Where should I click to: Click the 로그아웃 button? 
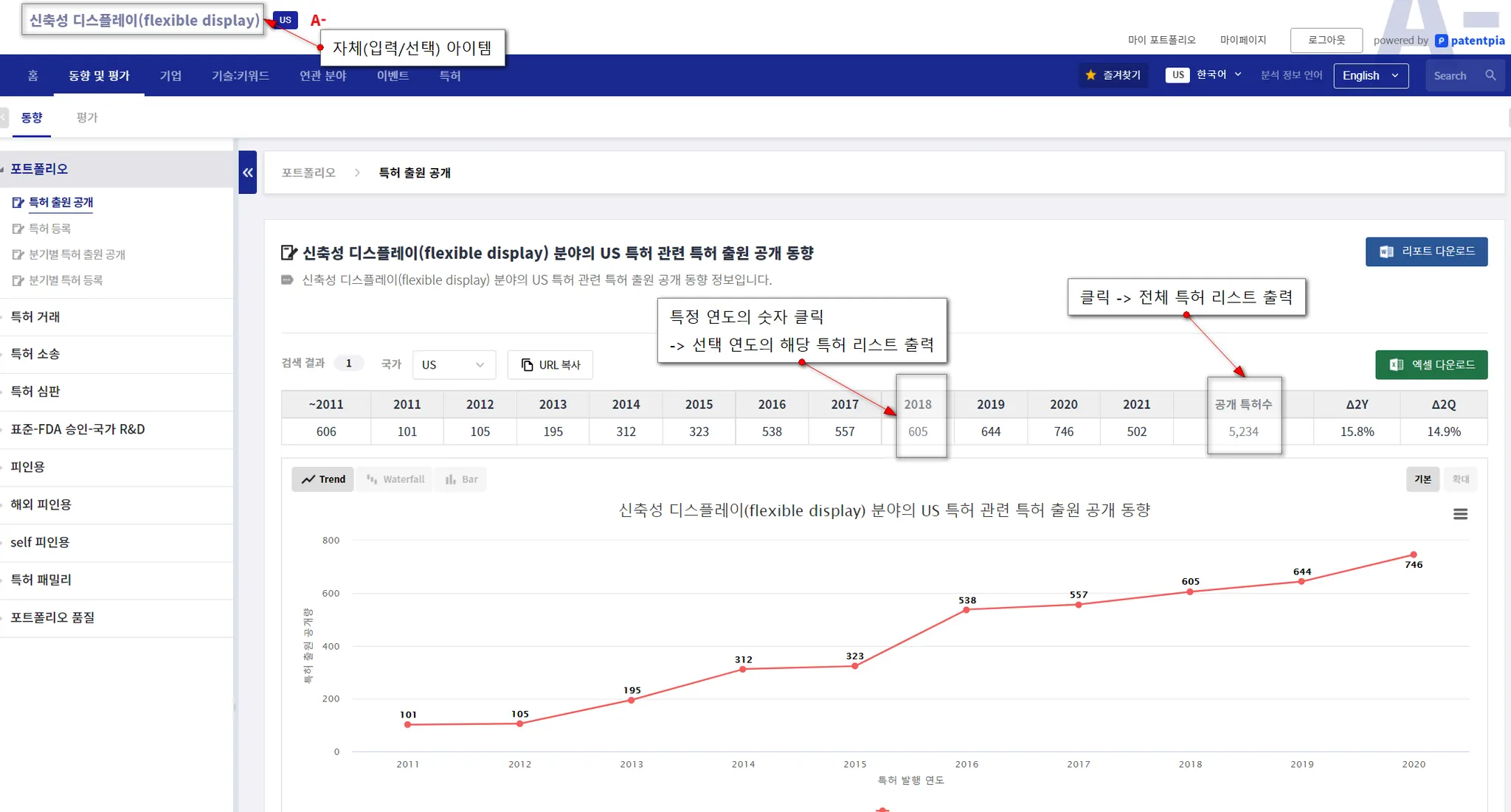[1326, 41]
